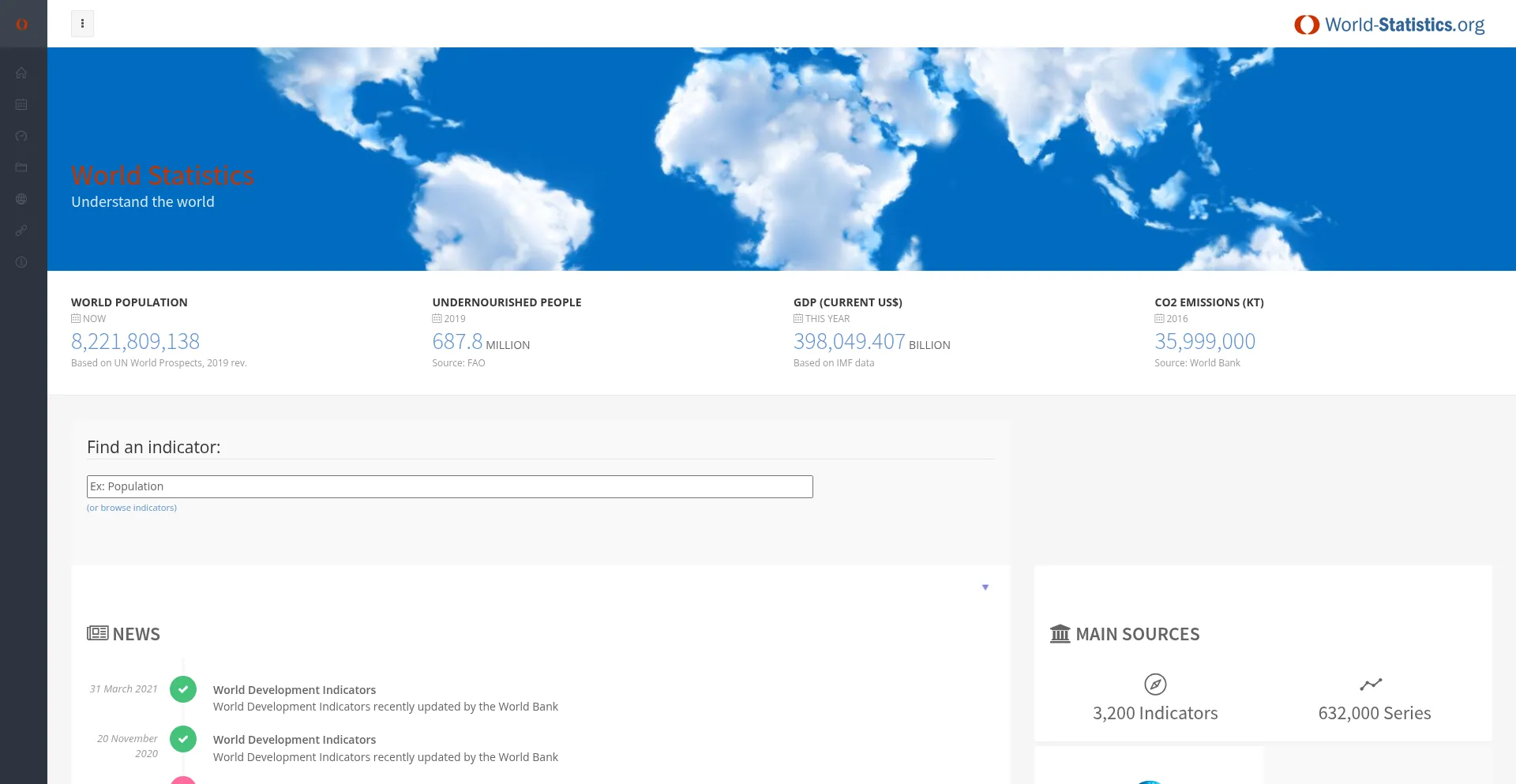Click the info circle icon in sidebar

21,262
